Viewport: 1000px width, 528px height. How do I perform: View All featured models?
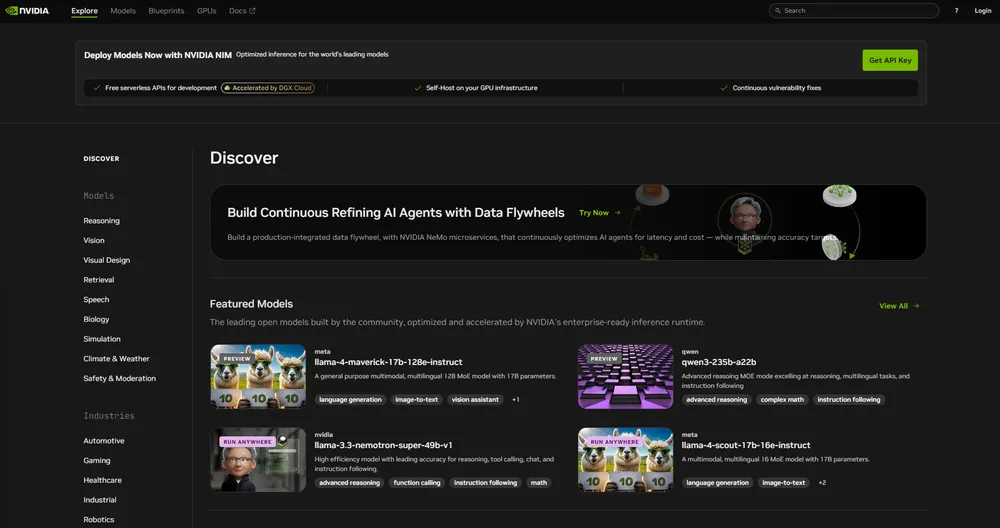pyautogui.click(x=898, y=306)
